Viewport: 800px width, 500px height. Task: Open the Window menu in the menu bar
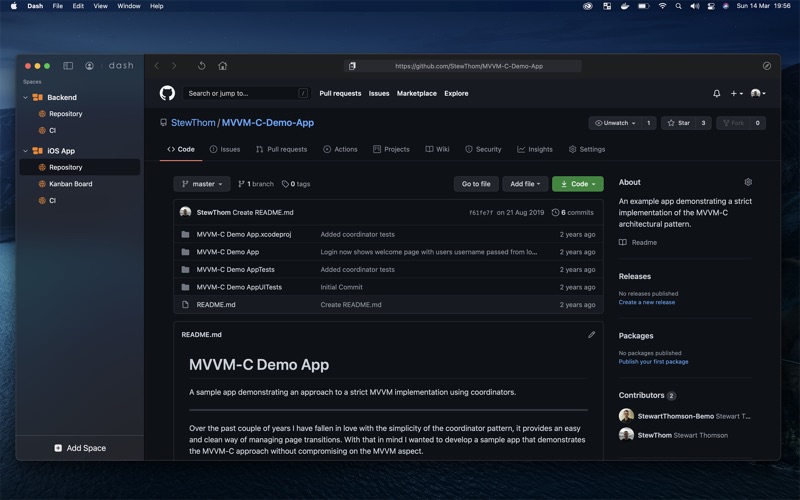coord(129,6)
